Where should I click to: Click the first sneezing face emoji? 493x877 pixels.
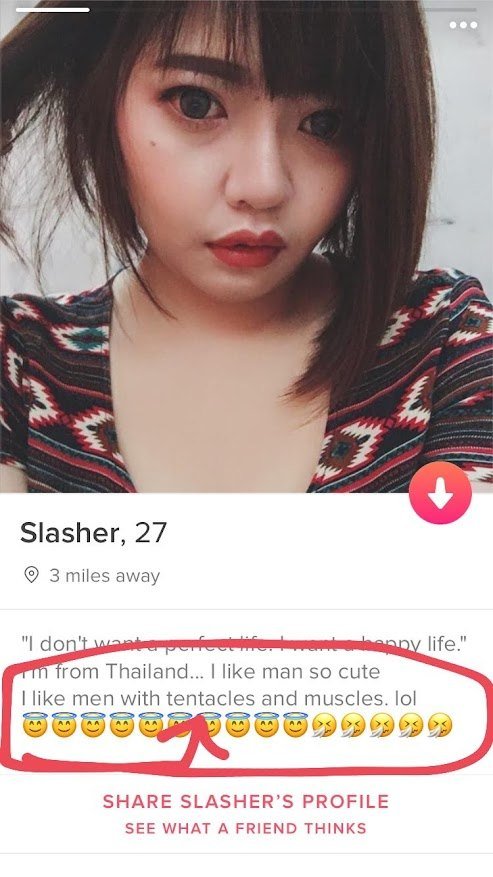point(324,725)
